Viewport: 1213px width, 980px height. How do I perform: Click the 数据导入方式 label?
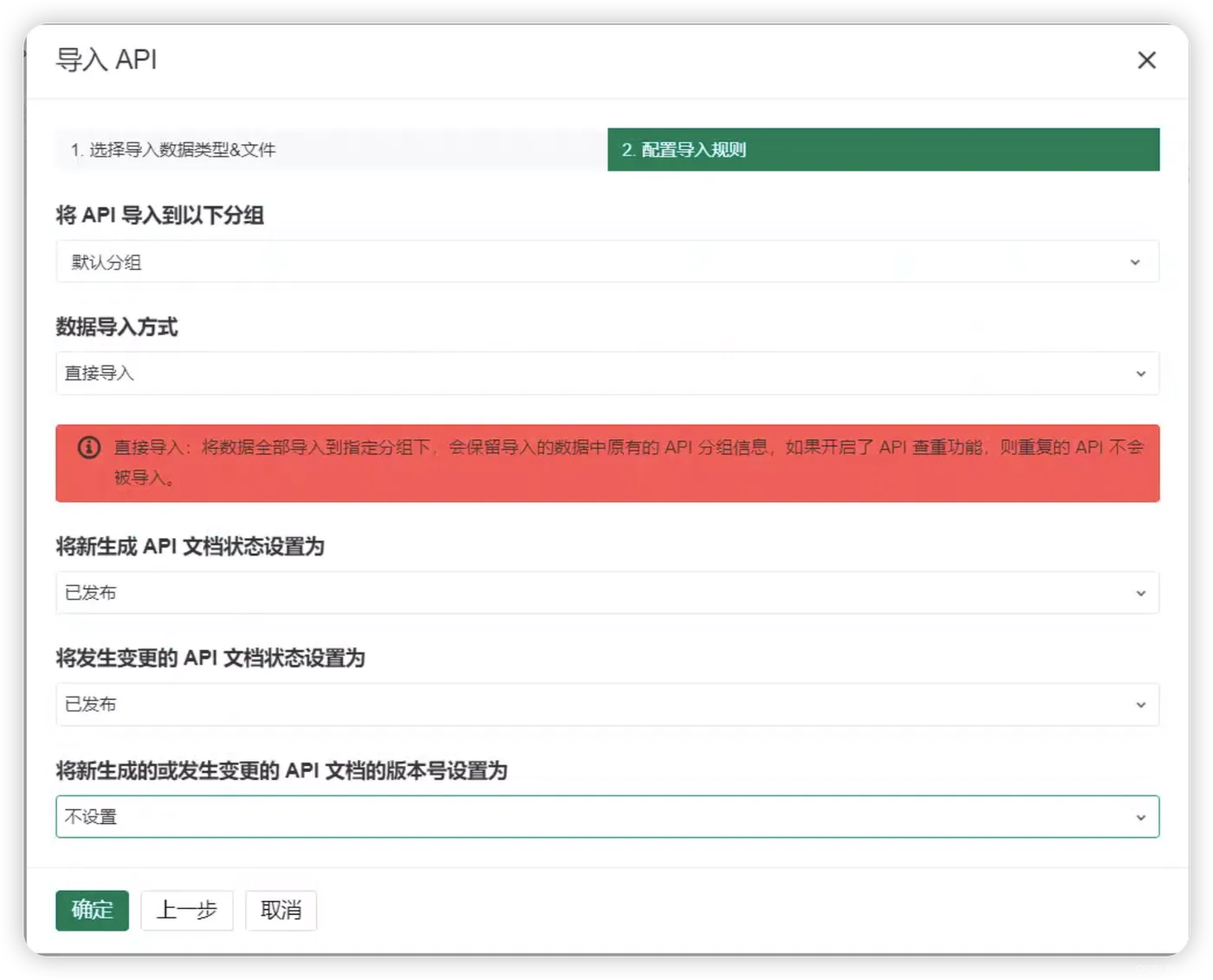coord(117,327)
